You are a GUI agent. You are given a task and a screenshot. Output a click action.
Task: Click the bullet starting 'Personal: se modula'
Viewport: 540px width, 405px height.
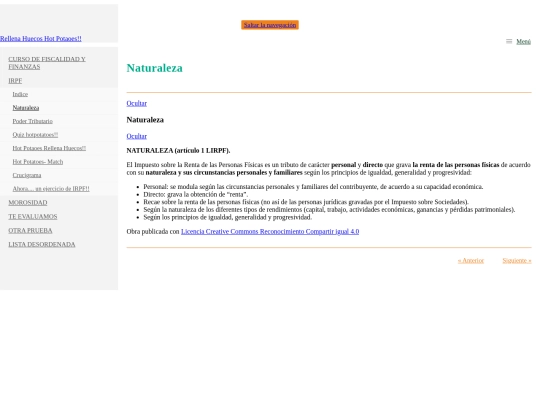[x=313, y=187]
